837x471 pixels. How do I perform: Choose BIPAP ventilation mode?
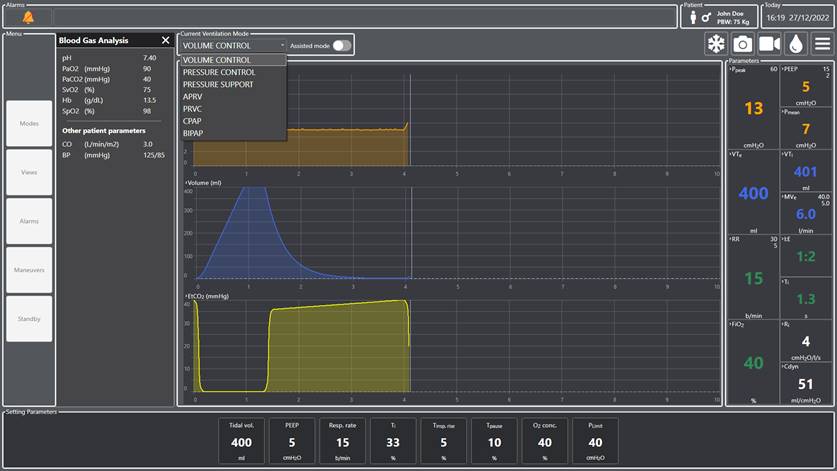(x=233, y=134)
